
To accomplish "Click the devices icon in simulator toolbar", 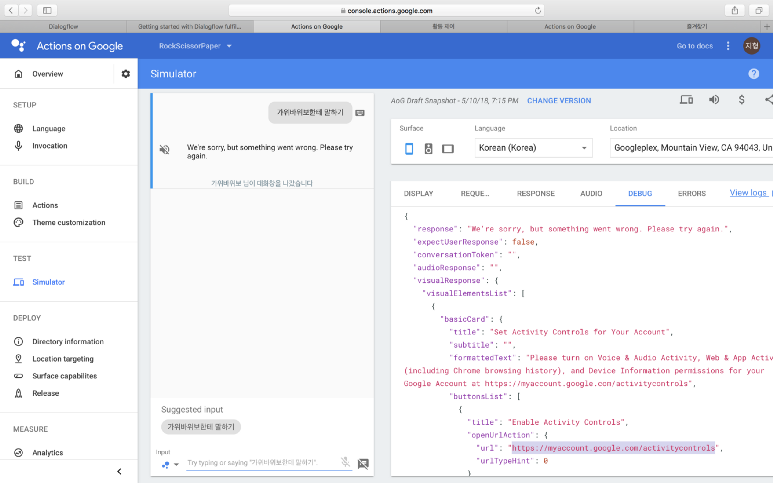I will pyautogui.click(x=686, y=100).
